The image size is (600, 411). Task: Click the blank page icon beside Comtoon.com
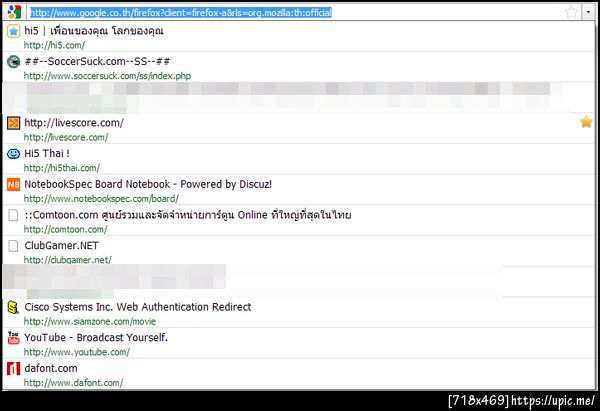click(13, 215)
